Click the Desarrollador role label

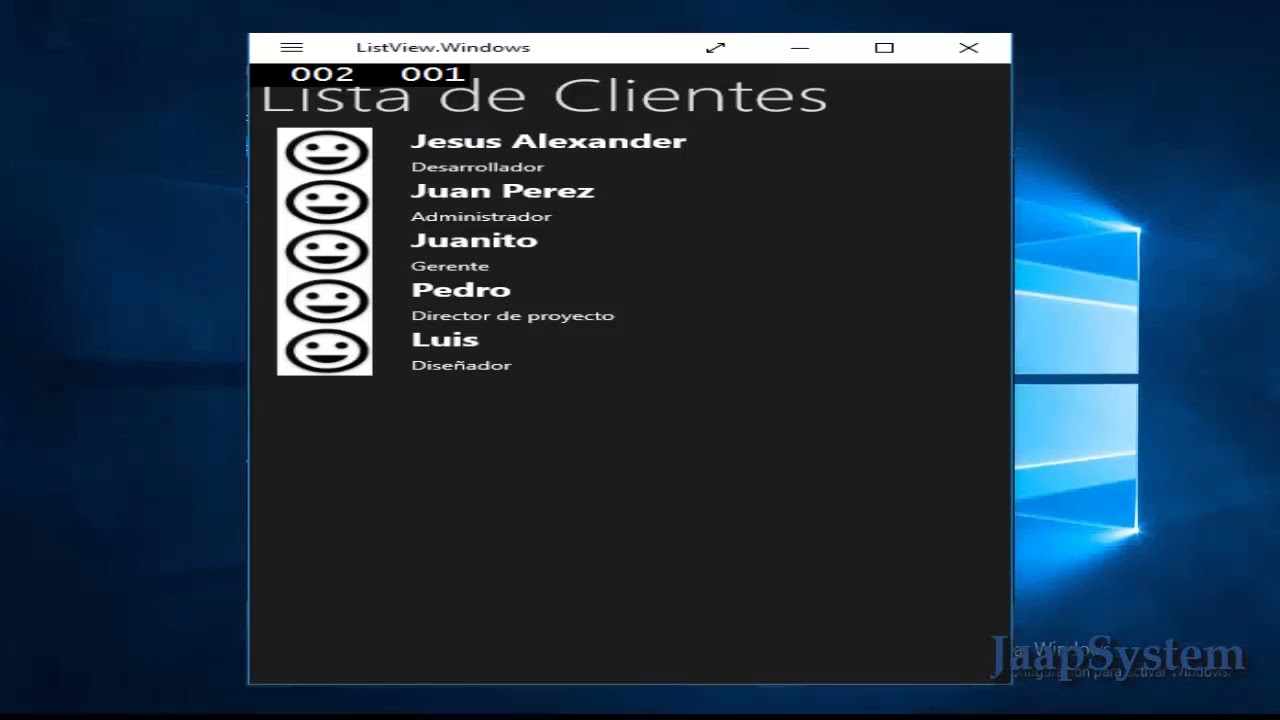click(x=478, y=167)
